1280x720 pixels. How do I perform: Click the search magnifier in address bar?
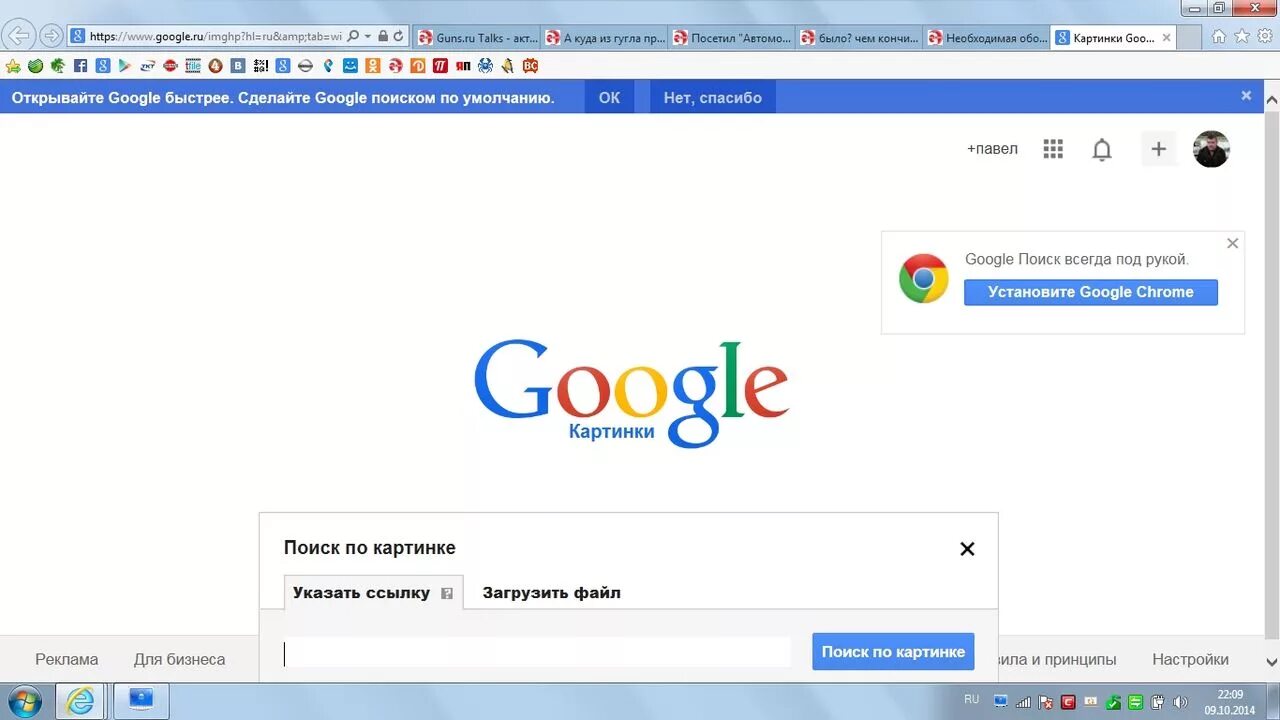click(353, 36)
